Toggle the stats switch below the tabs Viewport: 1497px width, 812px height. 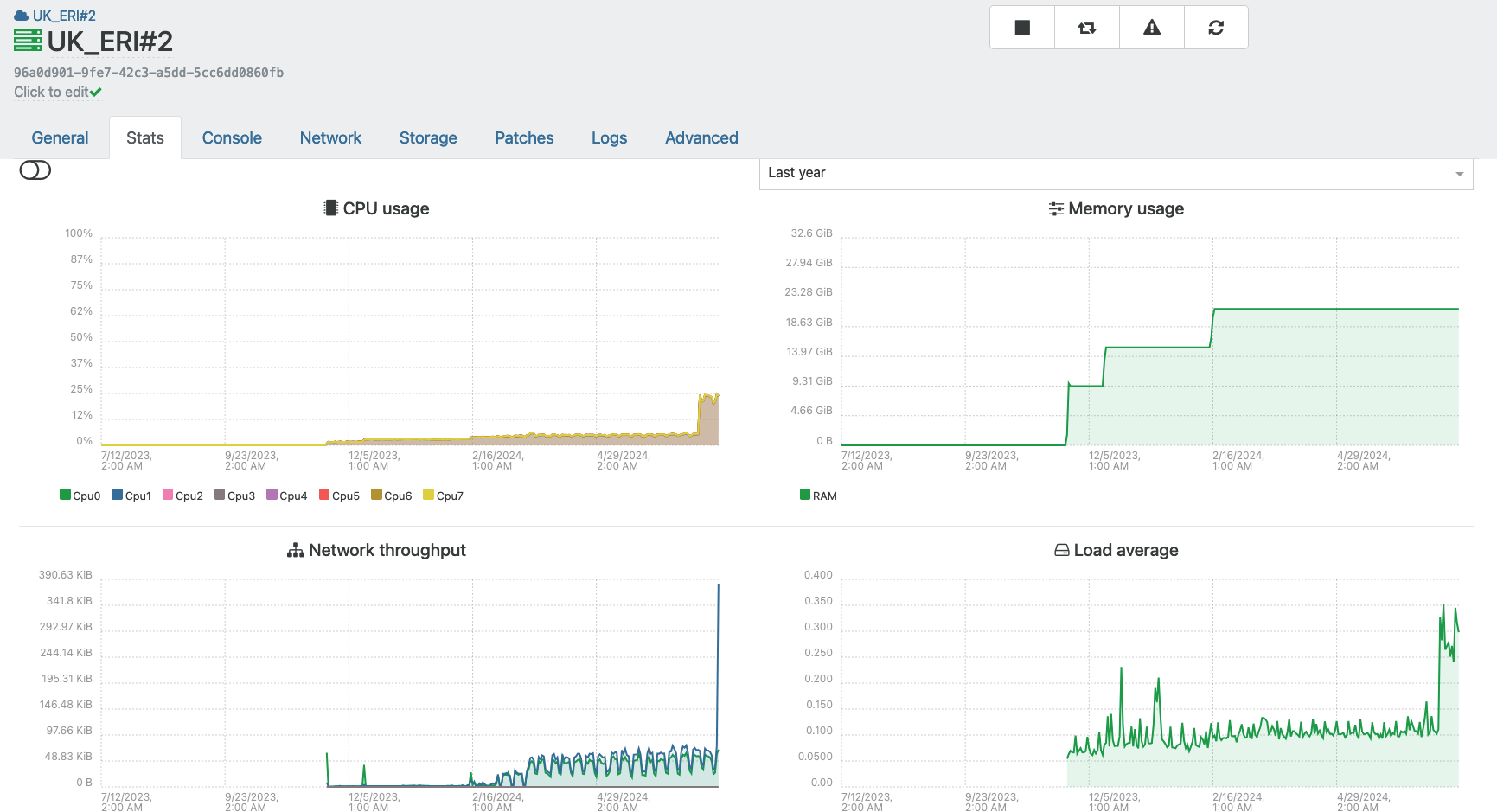(35, 170)
